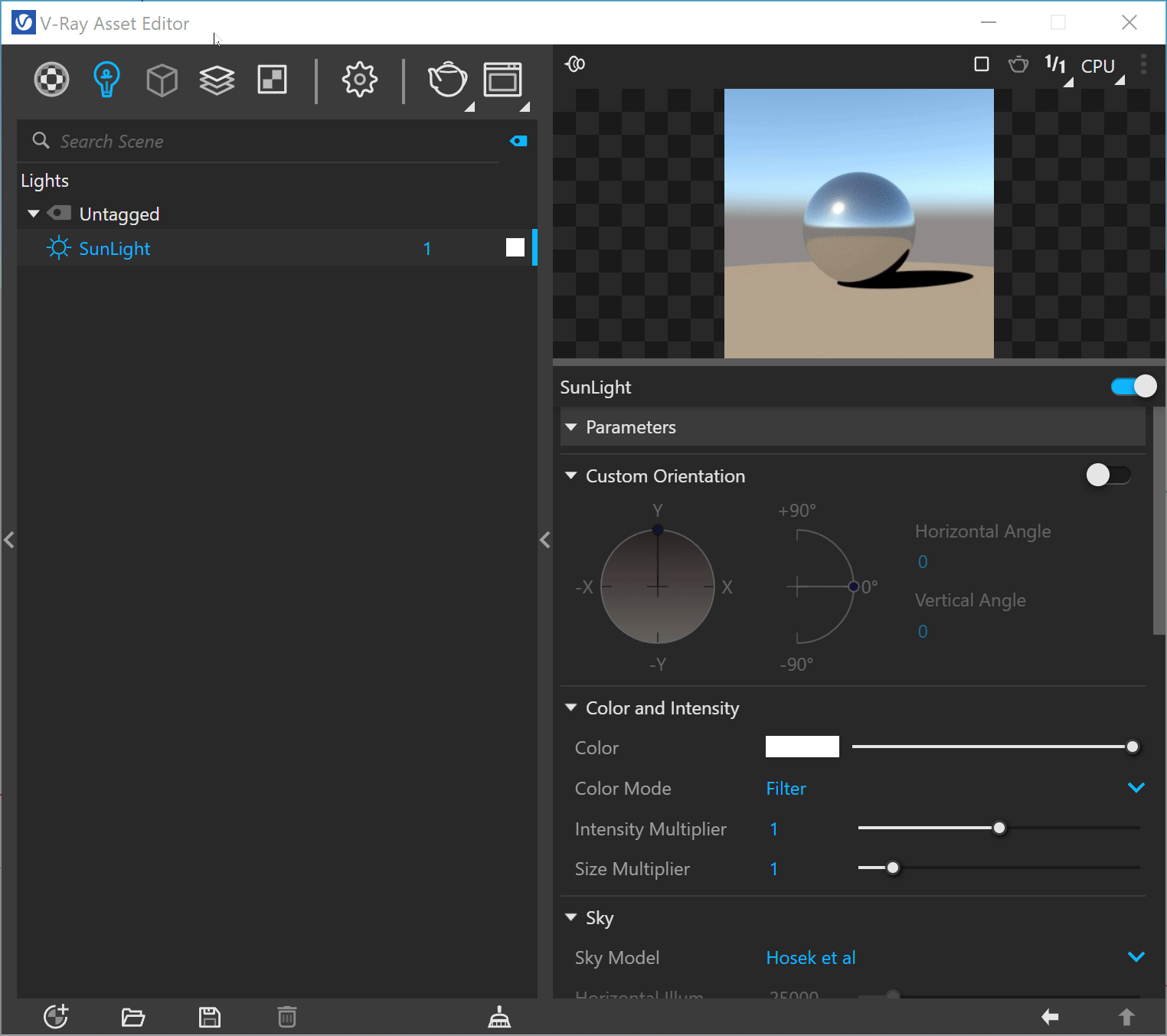Purge unused assets with the broom icon
1167x1036 pixels.
point(499,1017)
